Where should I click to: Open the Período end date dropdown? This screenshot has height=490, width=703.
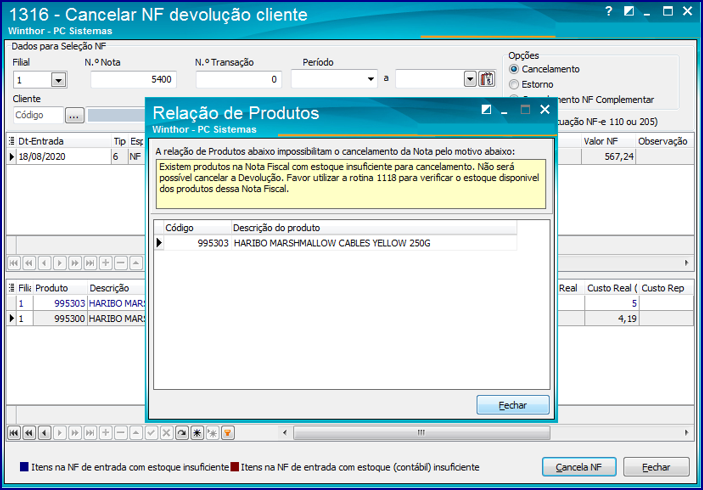[469, 79]
